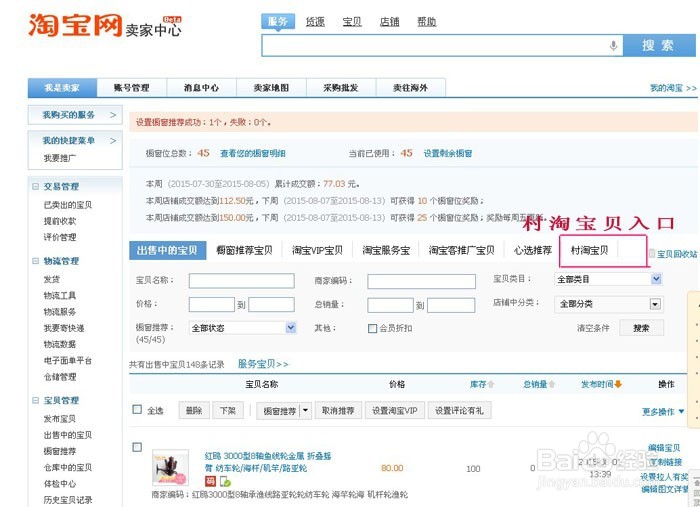This screenshot has height=507, width=700.
Task: Switch to 淘宝服务宝 tab
Action: tap(386, 250)
